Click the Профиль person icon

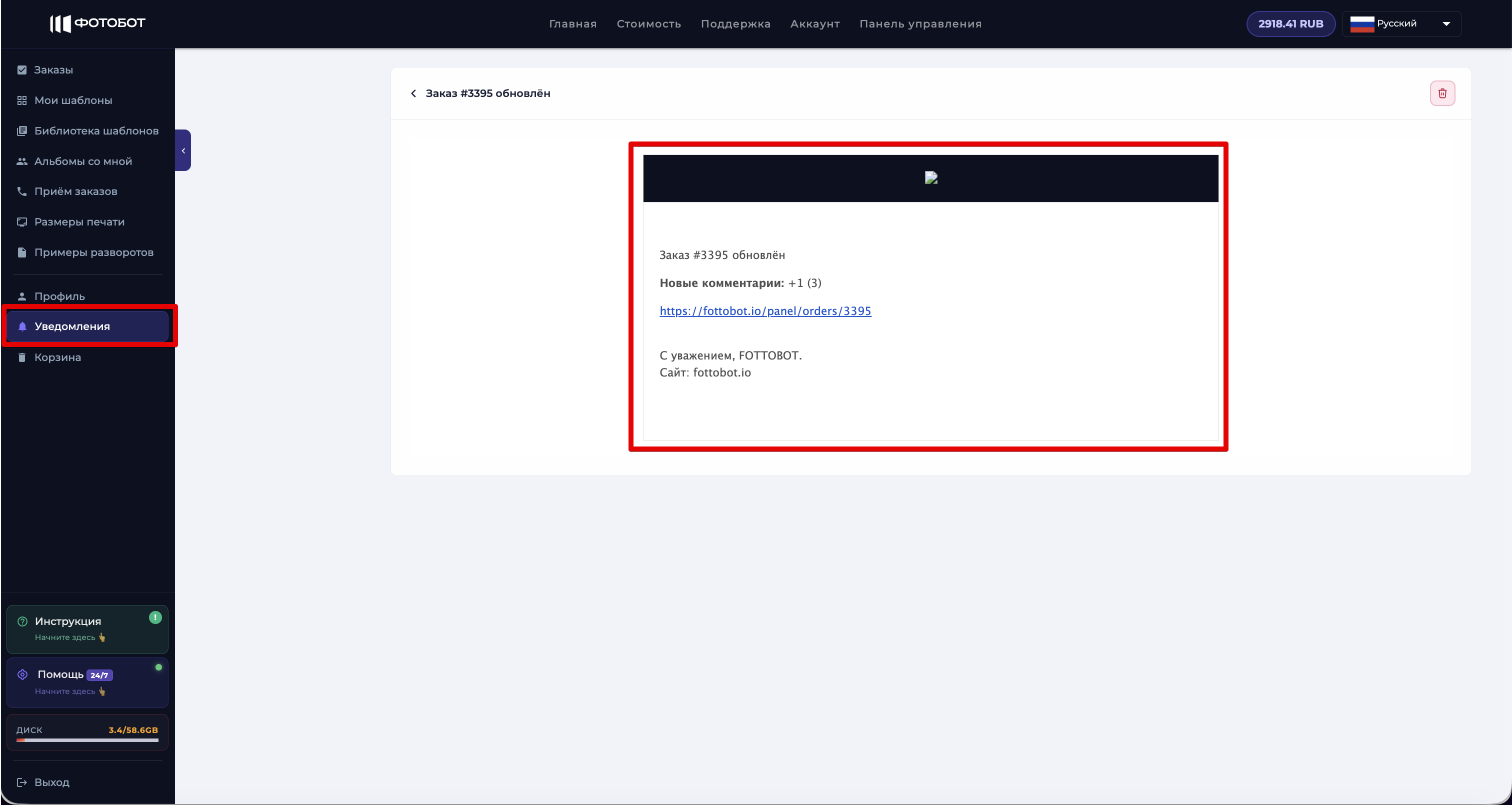[22, 296]
